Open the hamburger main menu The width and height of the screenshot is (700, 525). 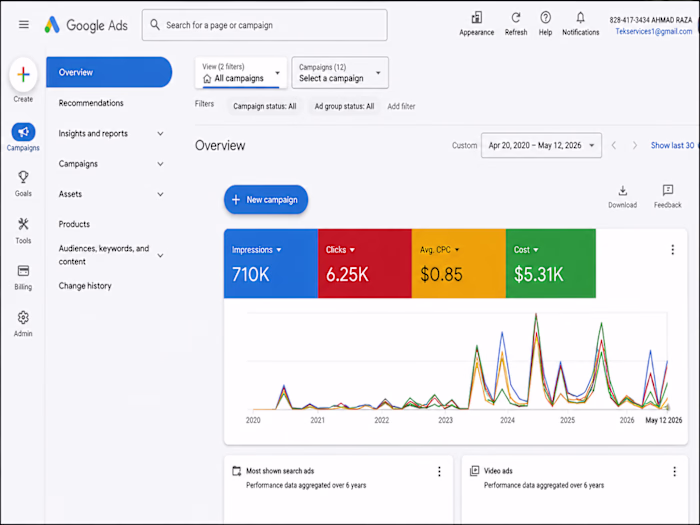[x=24, y=25]
